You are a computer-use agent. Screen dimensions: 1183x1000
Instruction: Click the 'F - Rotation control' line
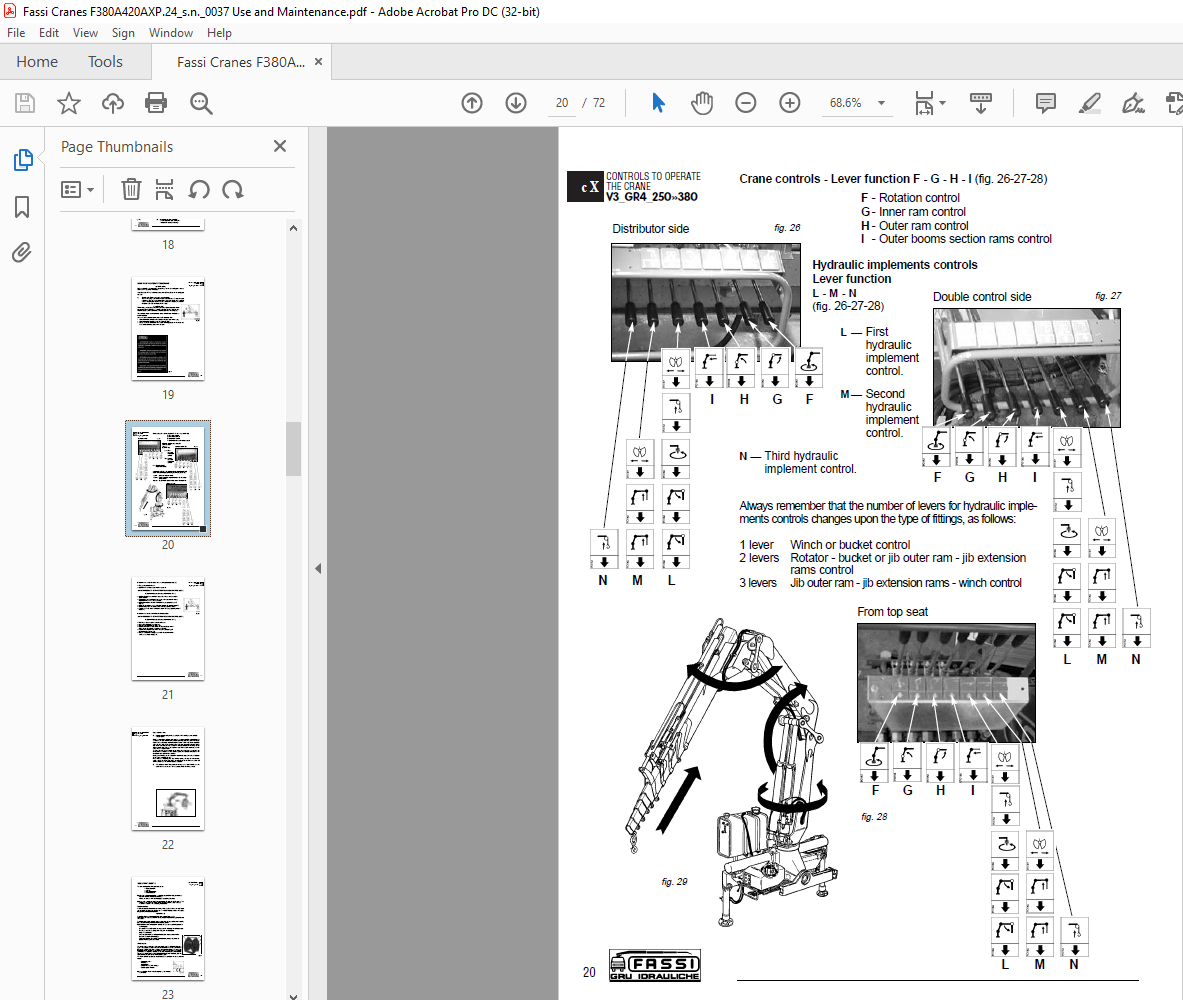tap(910, 198)
